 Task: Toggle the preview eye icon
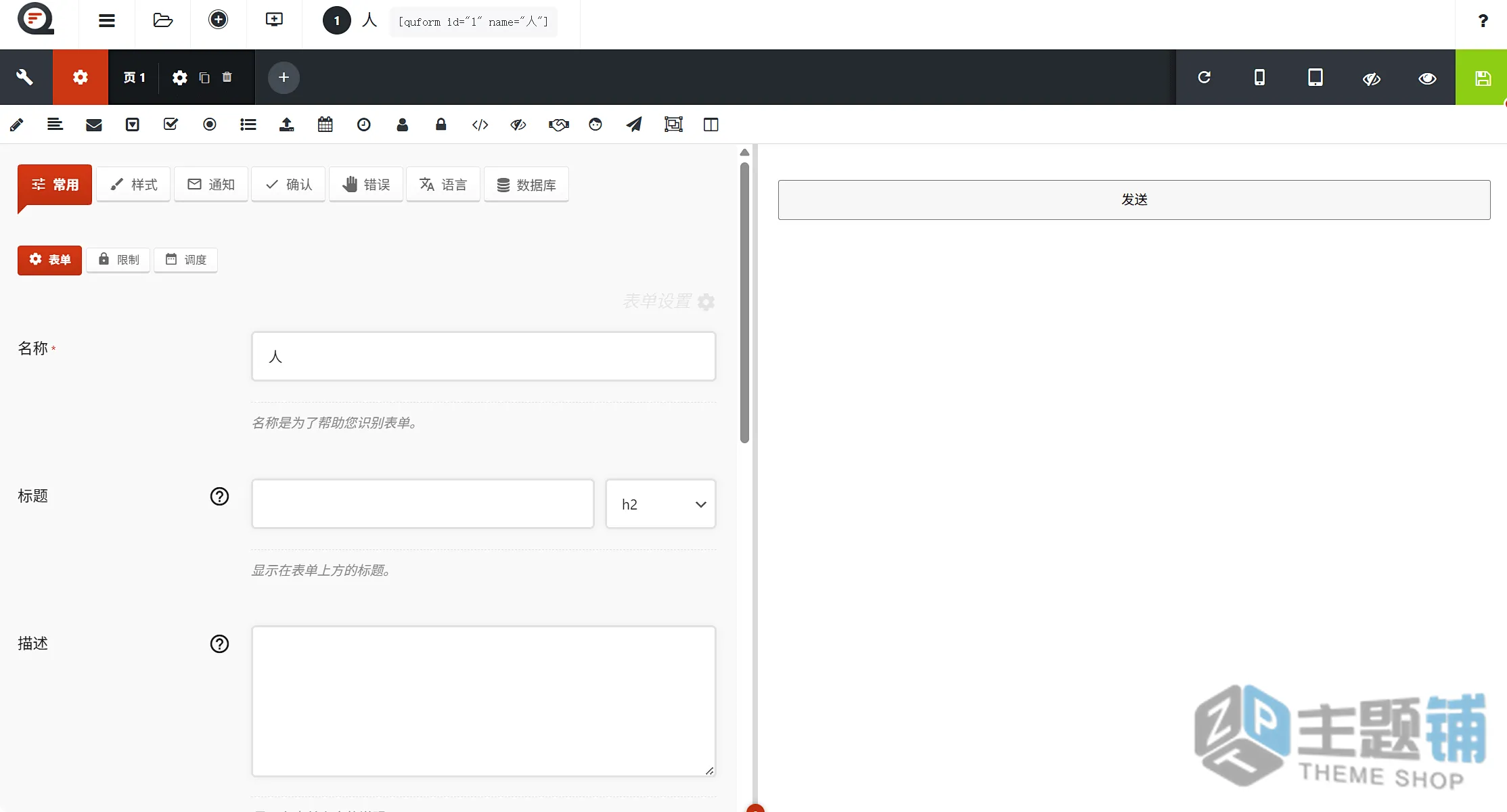(1428, 78)
